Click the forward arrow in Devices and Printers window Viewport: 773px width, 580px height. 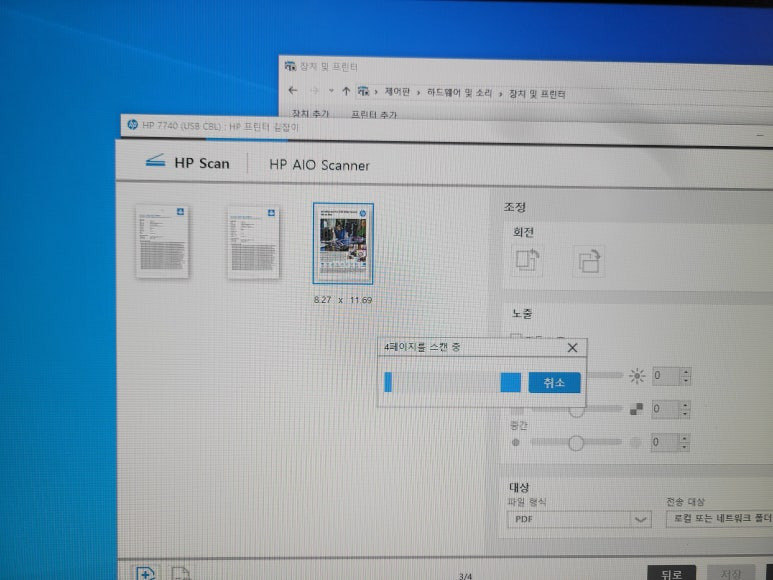(x=315, y=91)
